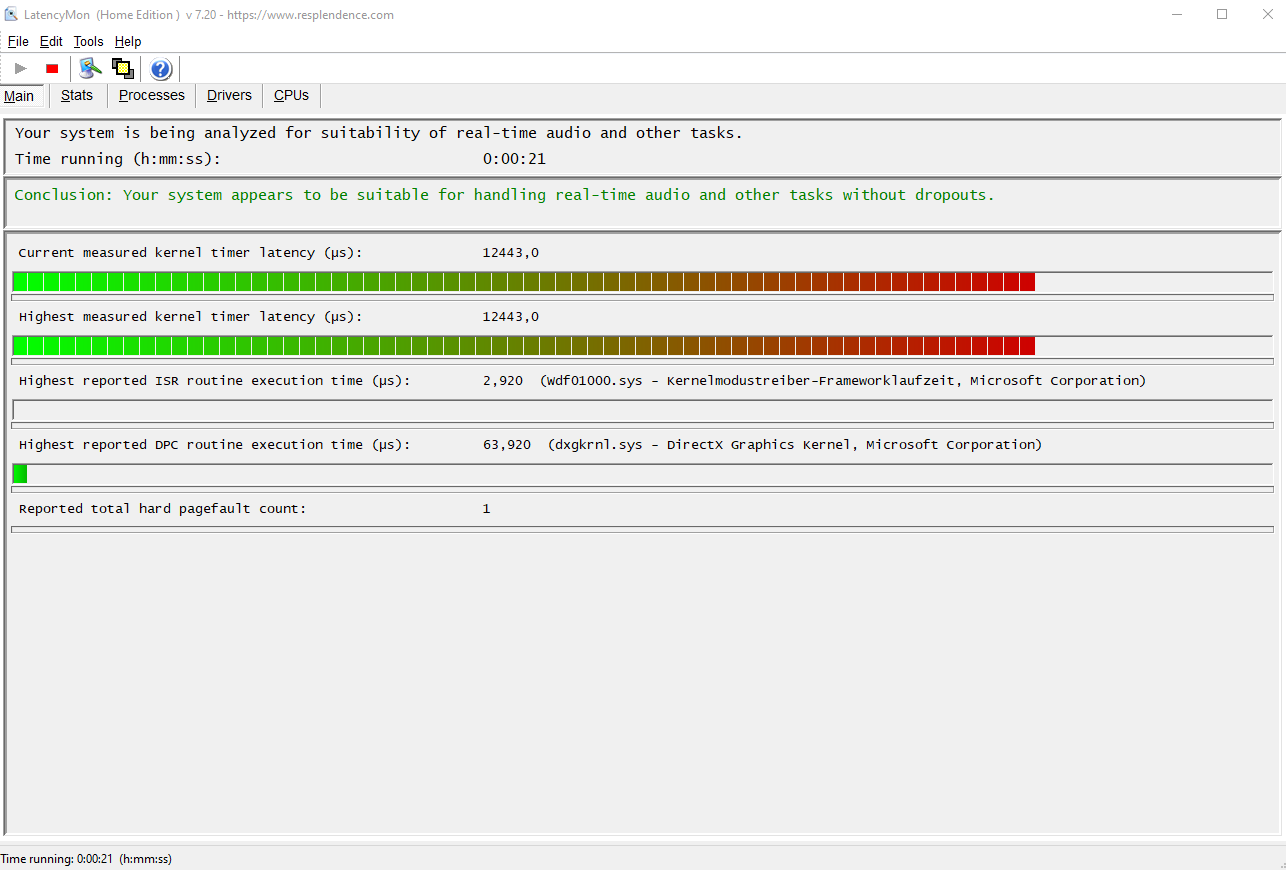This screenshot has width=1286, height=870.
Task: Click the grey Start monitoring play icon
Action: 20,69
